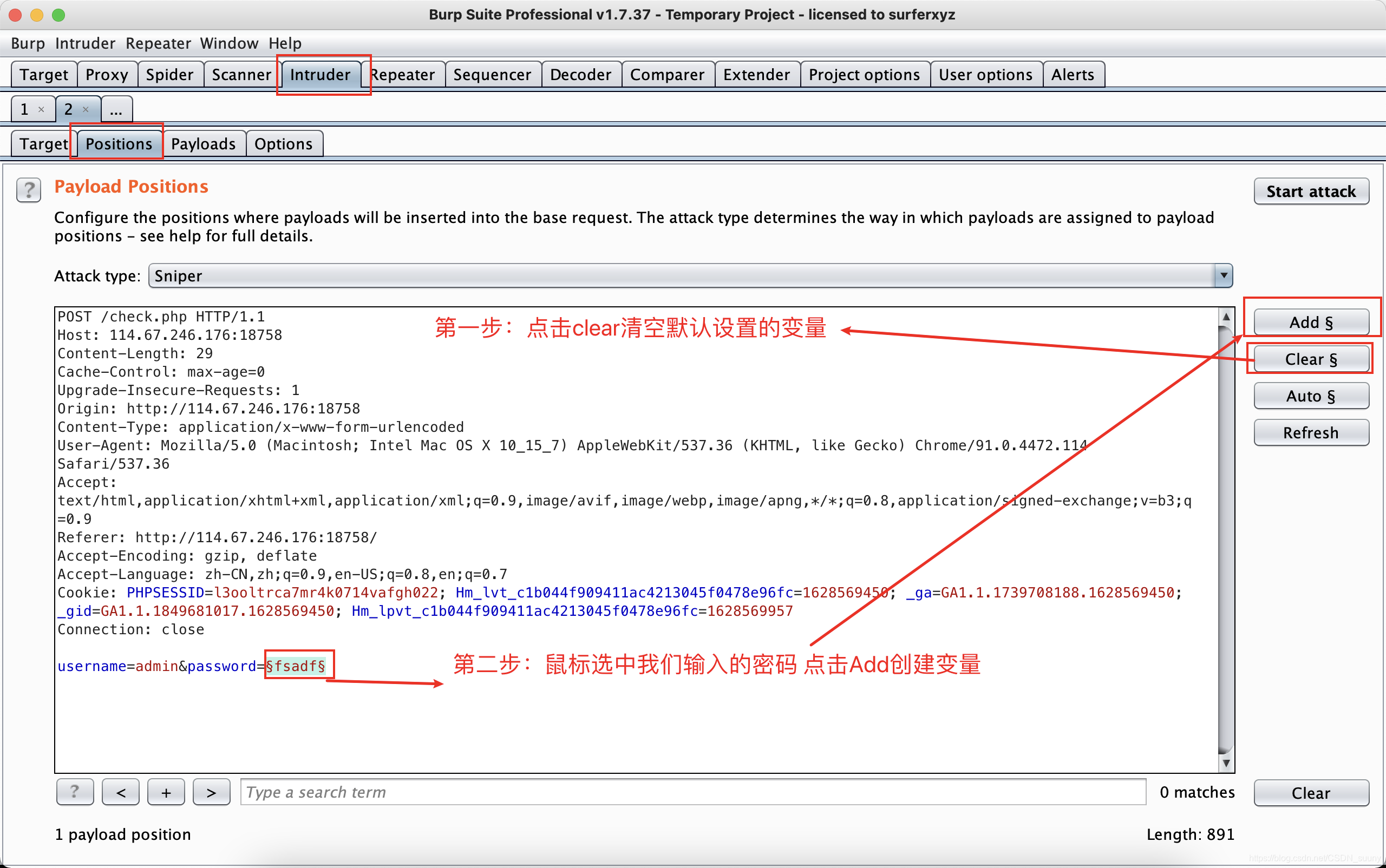
Task: Click the new attack tab ellipsis
Action: [116, 109]
